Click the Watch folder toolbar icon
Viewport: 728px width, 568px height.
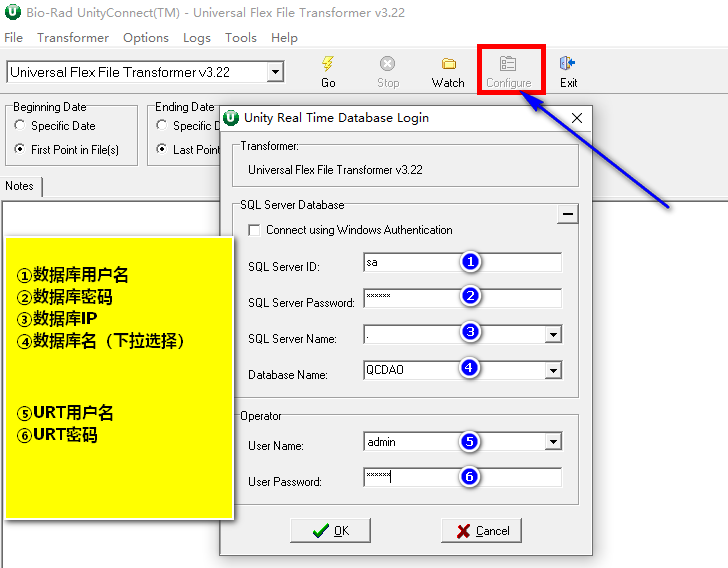click(x=448, y=64)
